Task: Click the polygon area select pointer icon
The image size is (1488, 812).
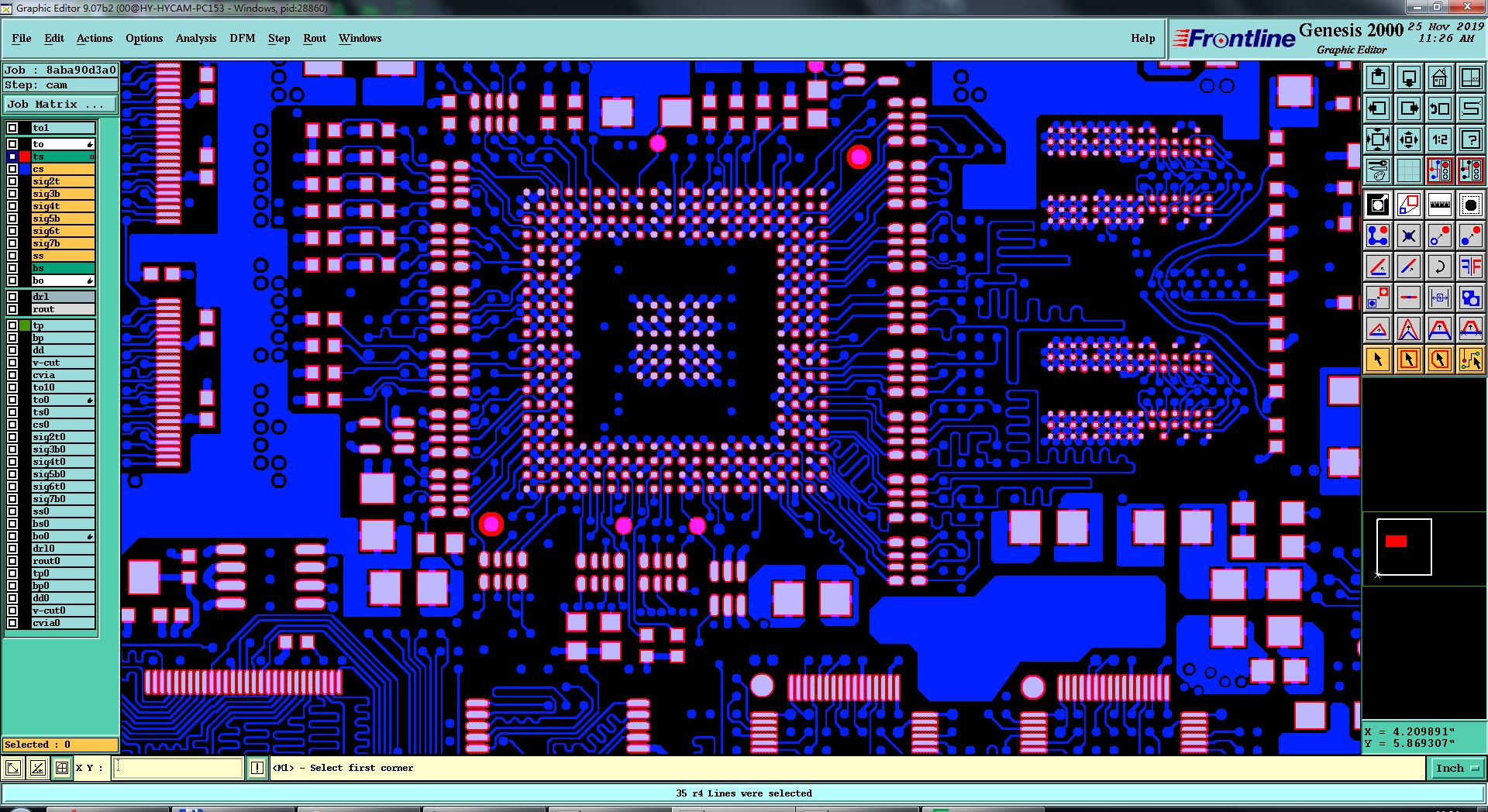Action: 1440,360
